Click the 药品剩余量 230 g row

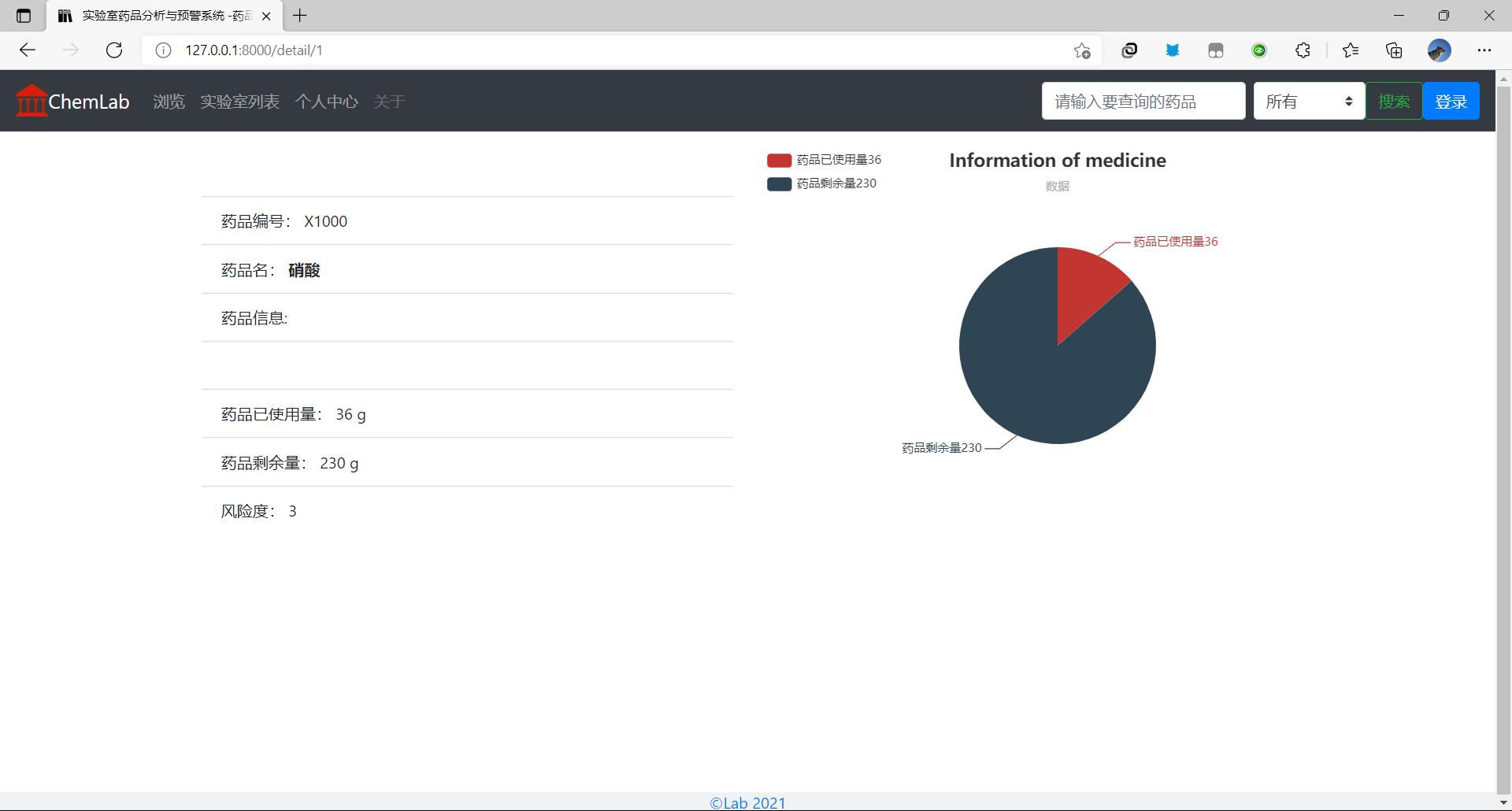(467, 463)
